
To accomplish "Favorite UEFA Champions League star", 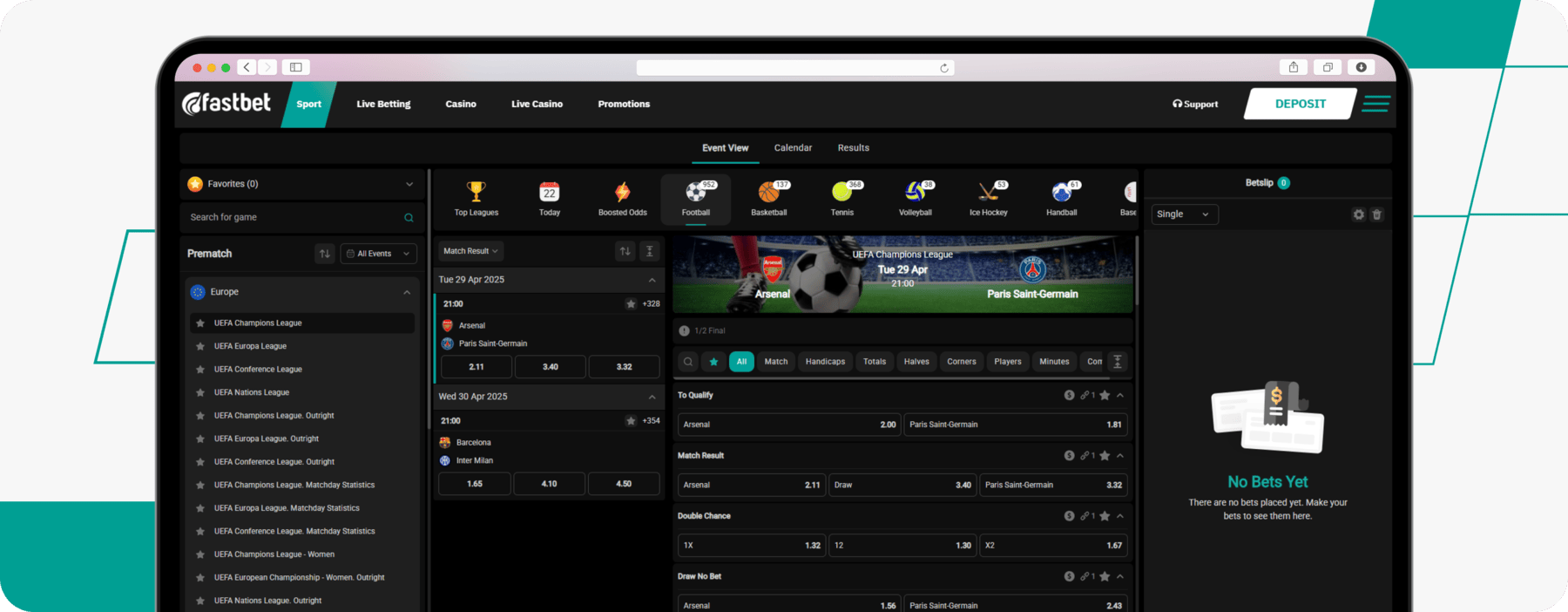I will pos(200,323).
